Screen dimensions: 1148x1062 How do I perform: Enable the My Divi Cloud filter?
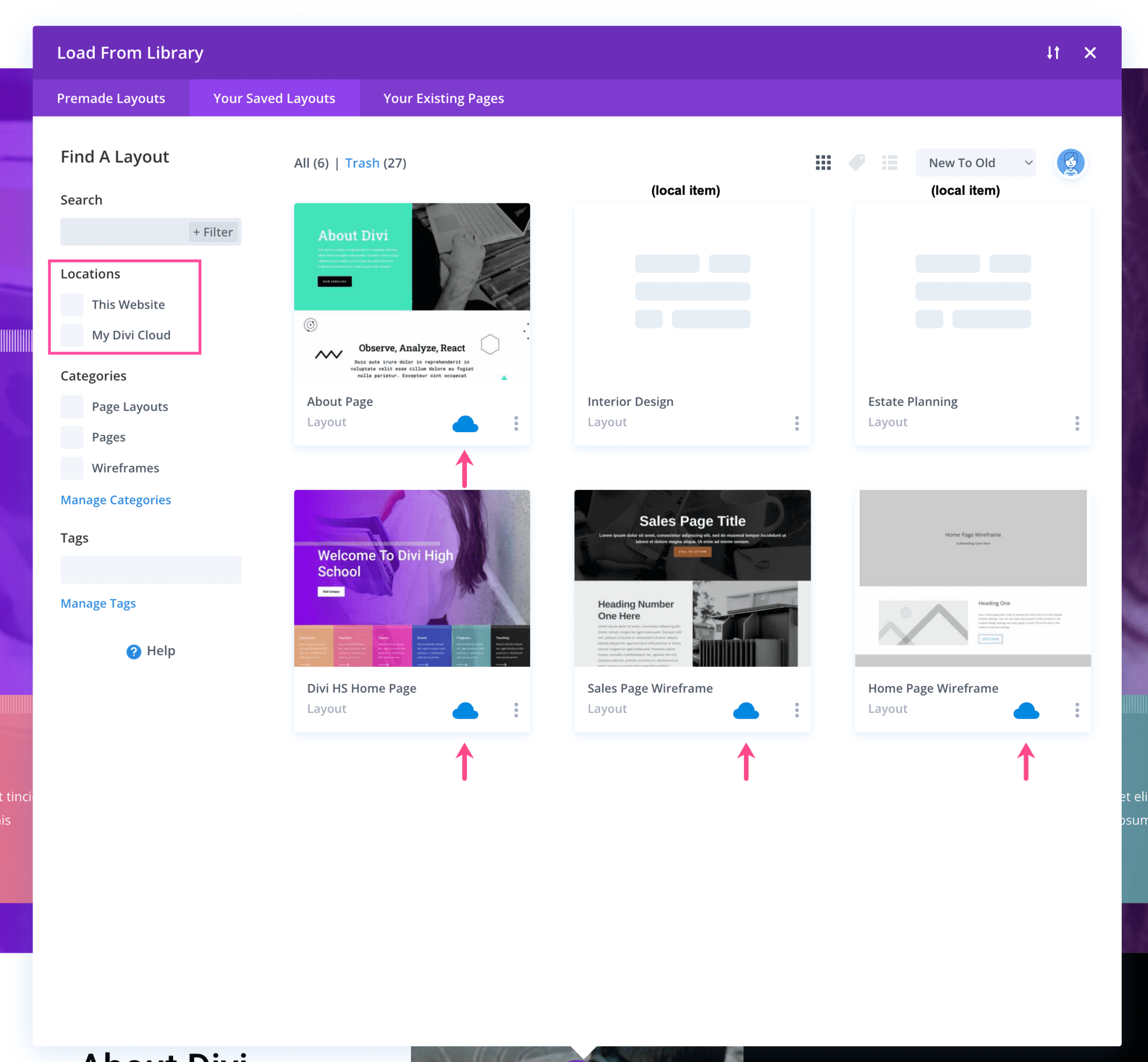[72, 335]
